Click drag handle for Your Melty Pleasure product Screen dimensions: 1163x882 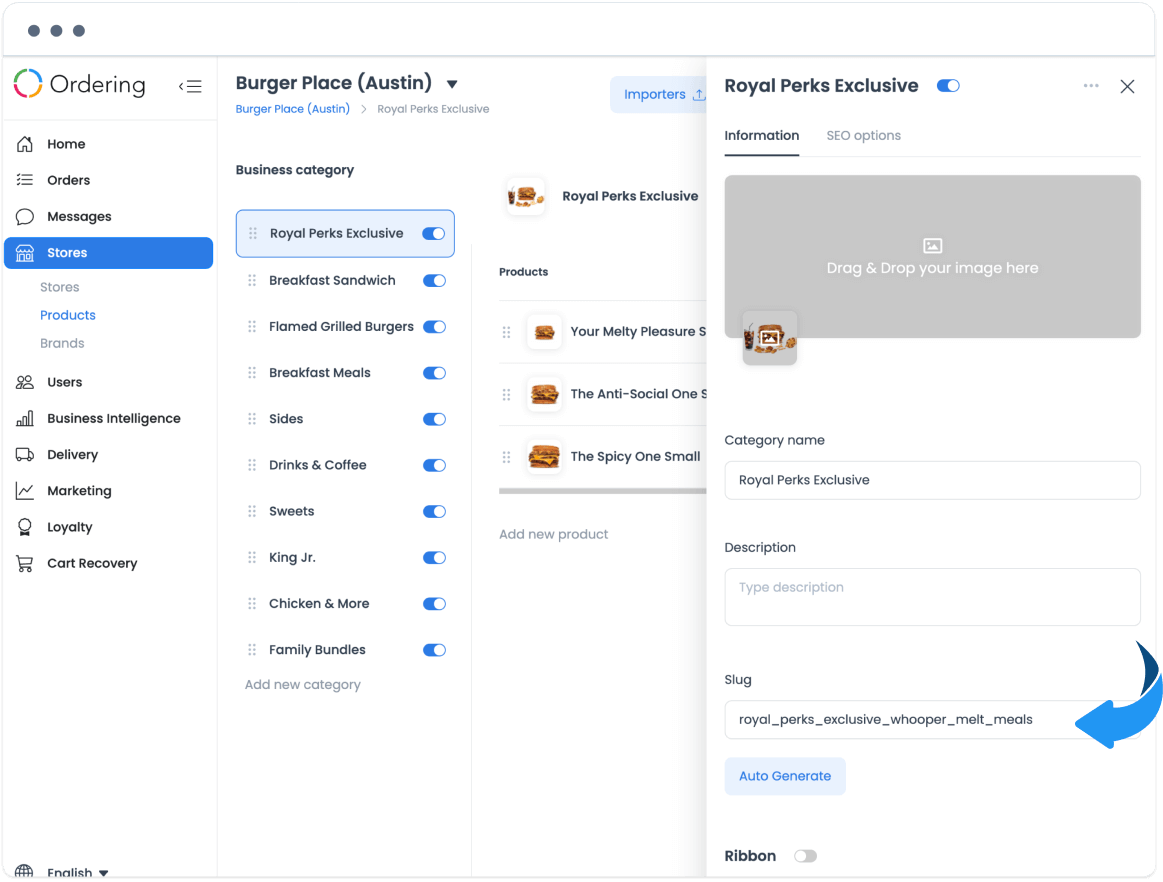pos(507,332)
